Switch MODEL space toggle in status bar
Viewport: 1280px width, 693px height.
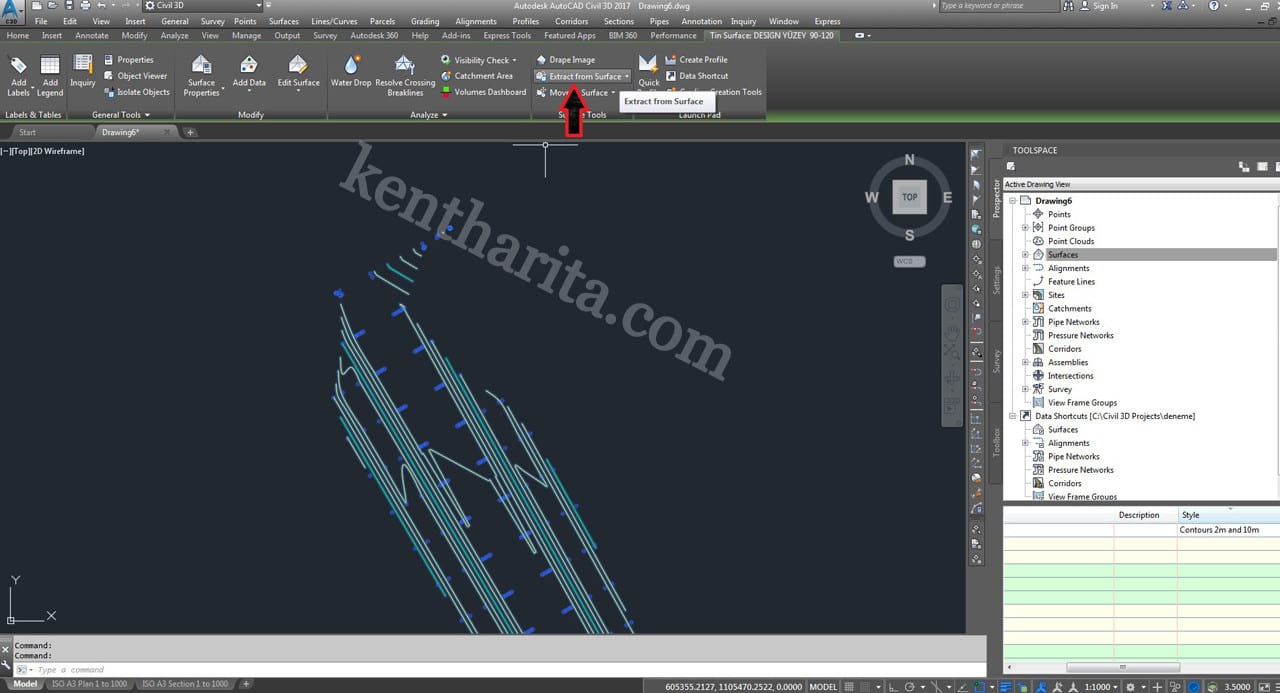click(823, 687)
